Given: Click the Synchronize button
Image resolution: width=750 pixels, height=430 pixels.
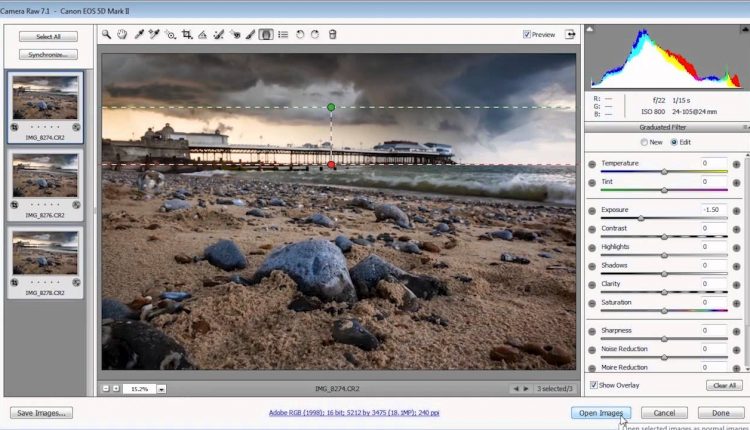Looking at the screenshot, I should [x=48, y=55].
